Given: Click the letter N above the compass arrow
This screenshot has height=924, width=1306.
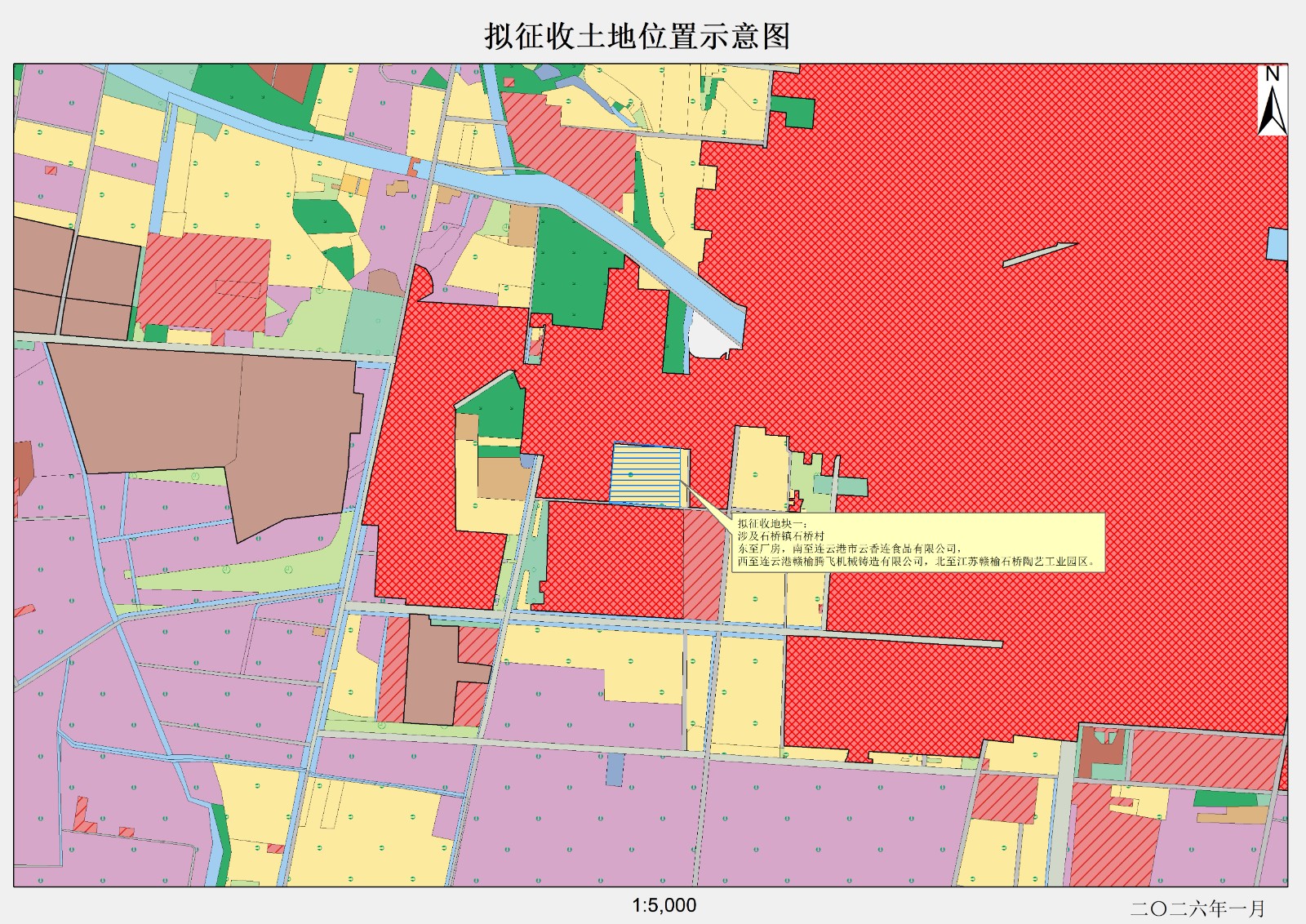Looking at the screenshot, I should point(1272,74).
